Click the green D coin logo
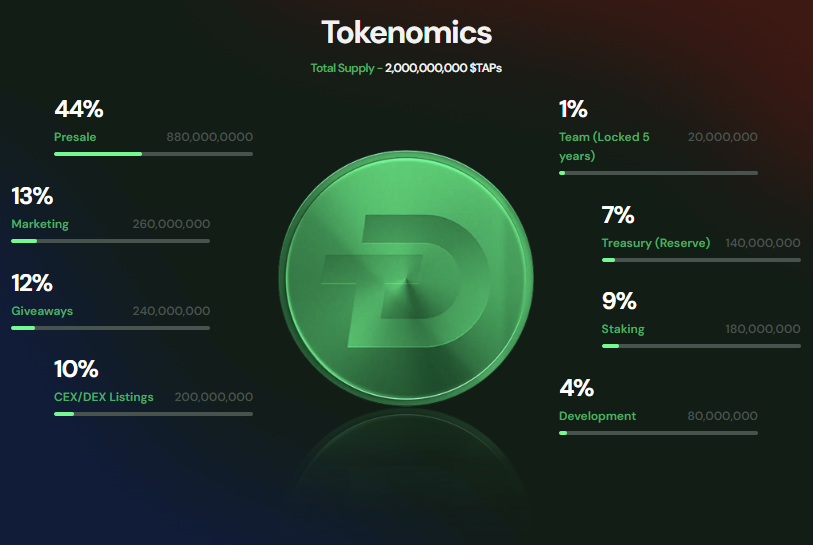Viewport: 813px width, 545px height. (x=405, y=277)
